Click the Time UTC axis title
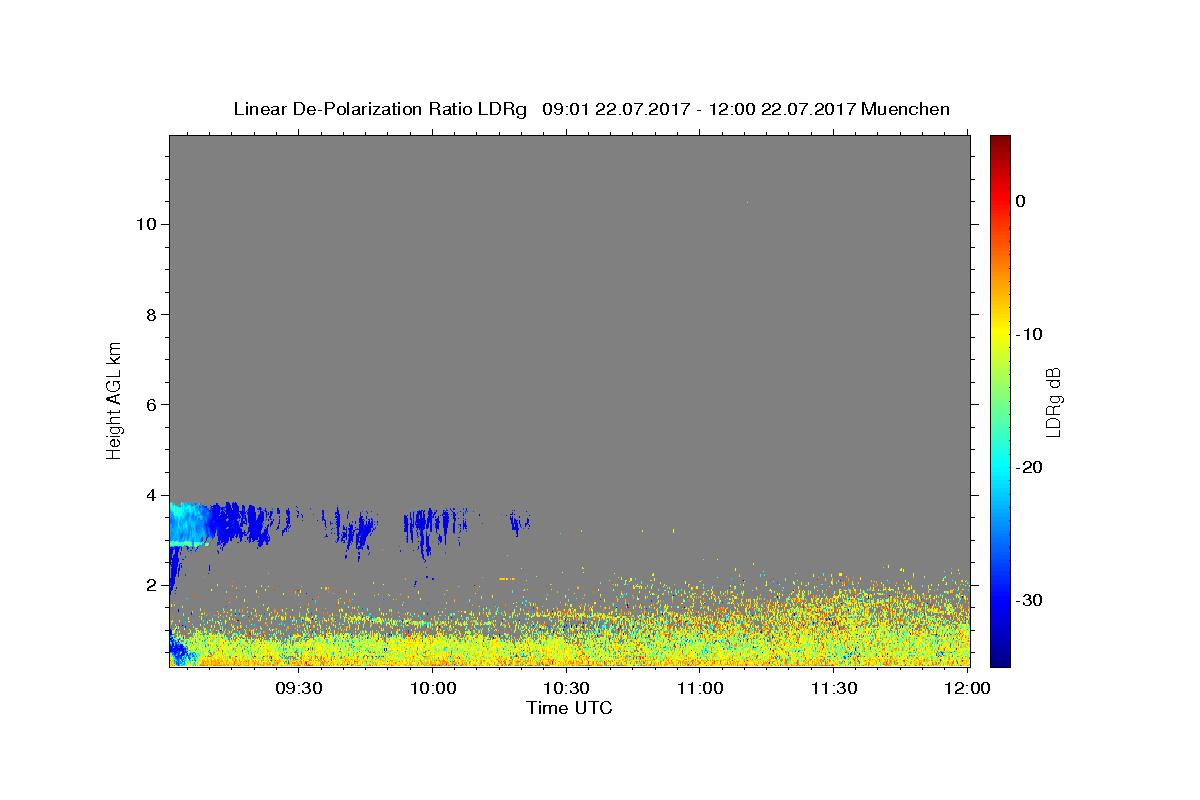The width and height of the screenshot is (1200, 800). coord(569,708)
